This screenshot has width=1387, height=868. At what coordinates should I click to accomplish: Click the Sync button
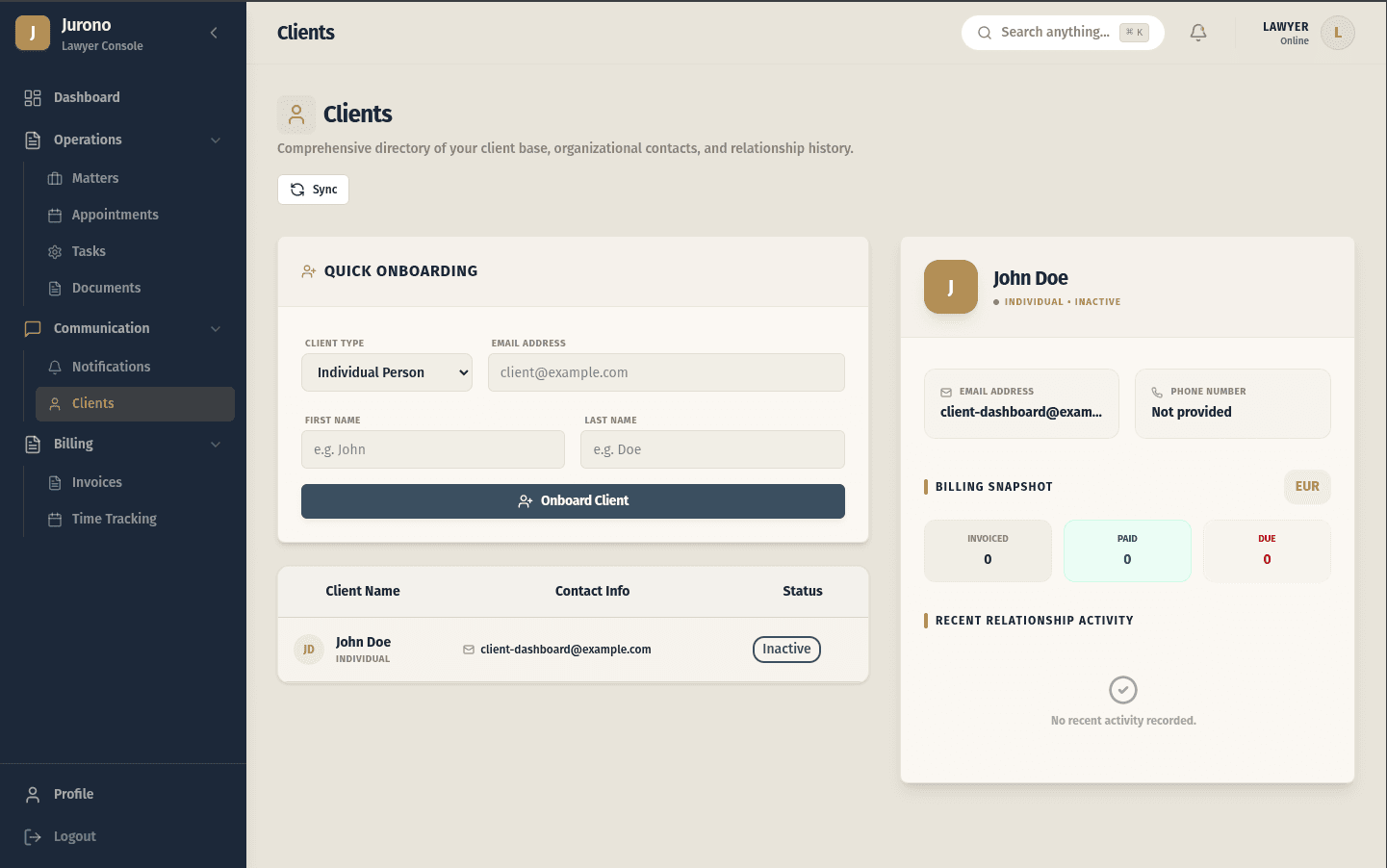pyautogui.click(x=313, y=190)
